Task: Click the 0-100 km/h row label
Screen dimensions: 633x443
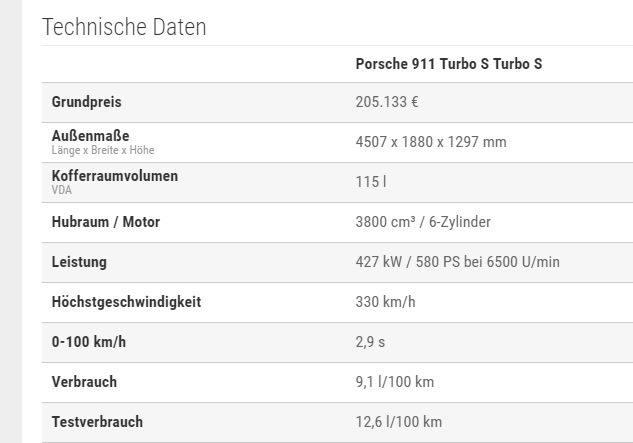Action: pyautogui.click(x=89, y=342)
